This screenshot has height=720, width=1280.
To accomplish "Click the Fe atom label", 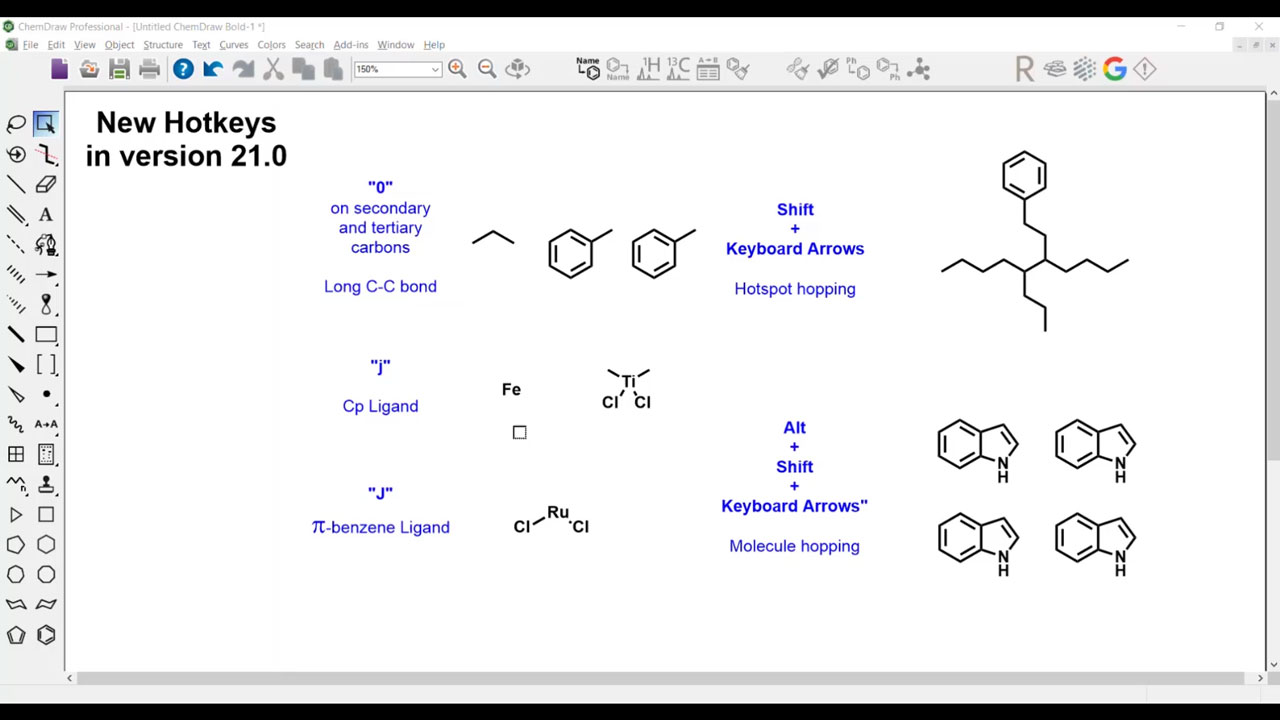I will (x=511, y=390).
